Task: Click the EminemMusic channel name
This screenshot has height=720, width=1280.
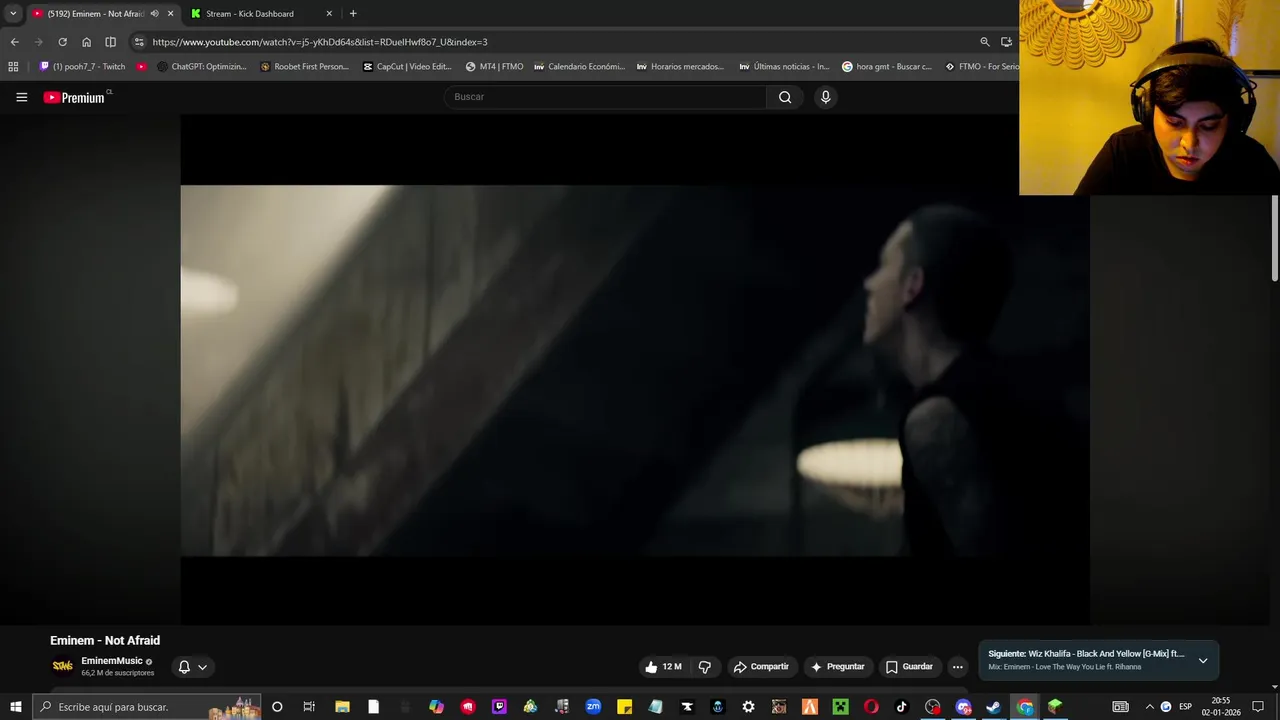Action: (112, 661)
